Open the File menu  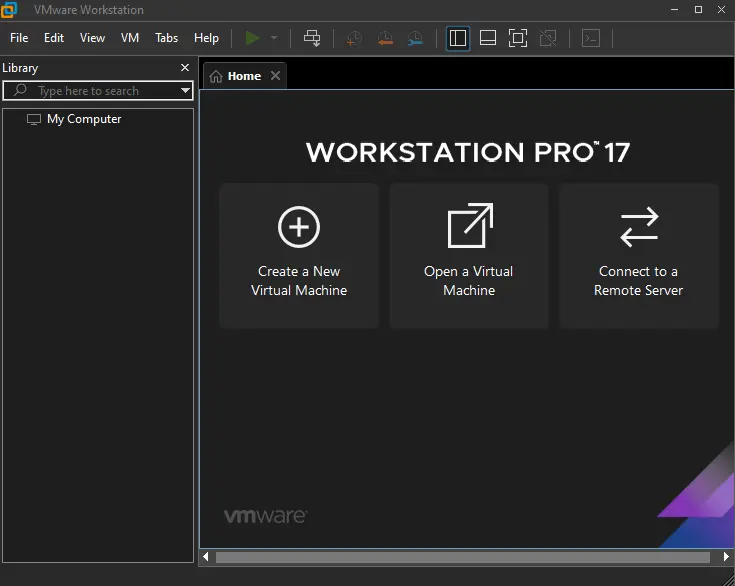tap(19, 38)
